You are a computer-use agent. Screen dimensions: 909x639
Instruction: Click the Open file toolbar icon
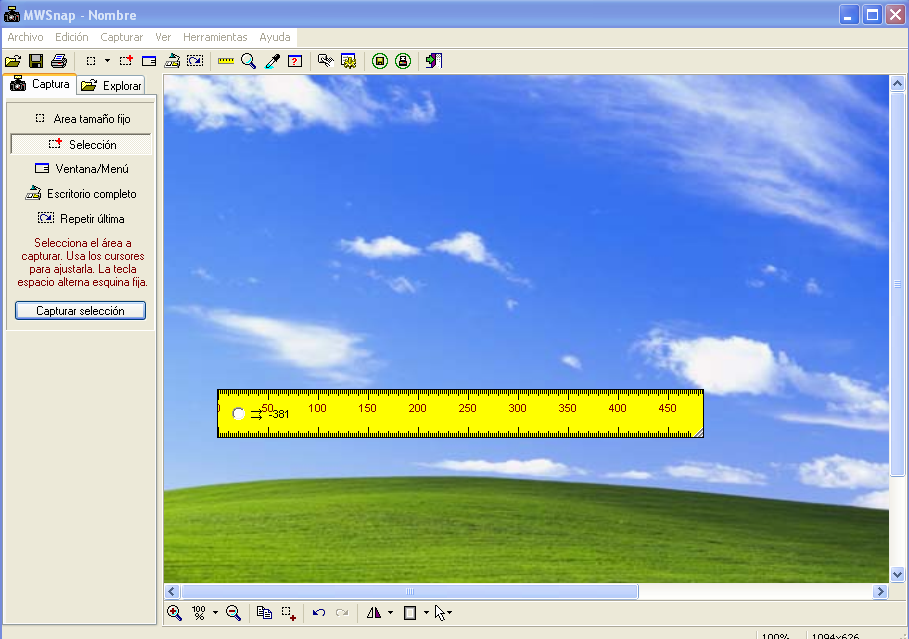point(13,61)
